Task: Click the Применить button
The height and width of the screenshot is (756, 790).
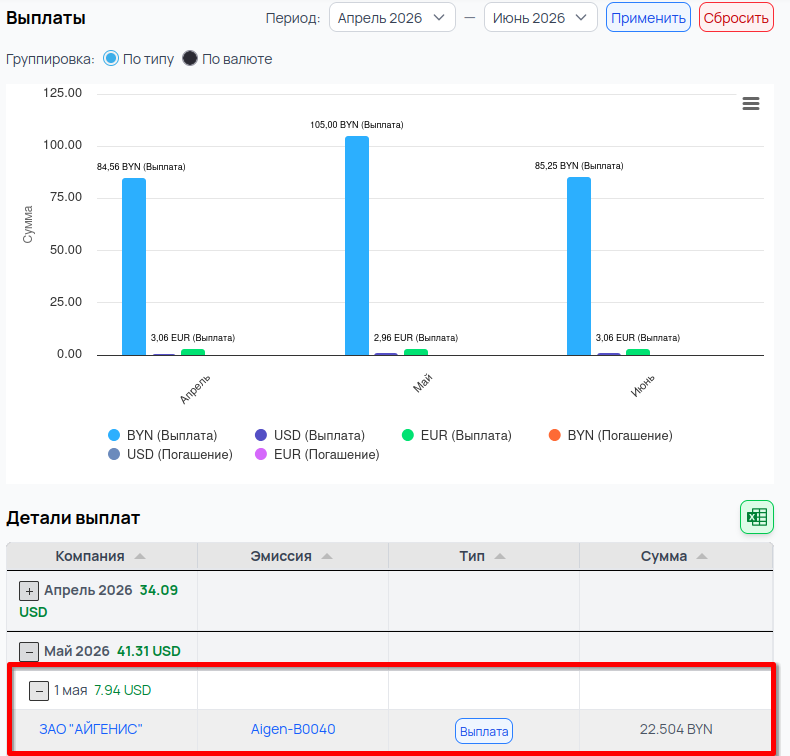Action: 648,18
